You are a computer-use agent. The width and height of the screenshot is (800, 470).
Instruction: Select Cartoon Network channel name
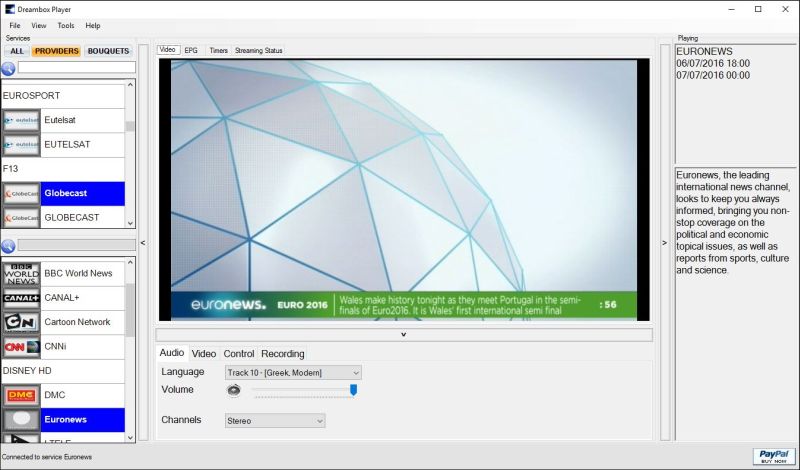tap(77, 322)
